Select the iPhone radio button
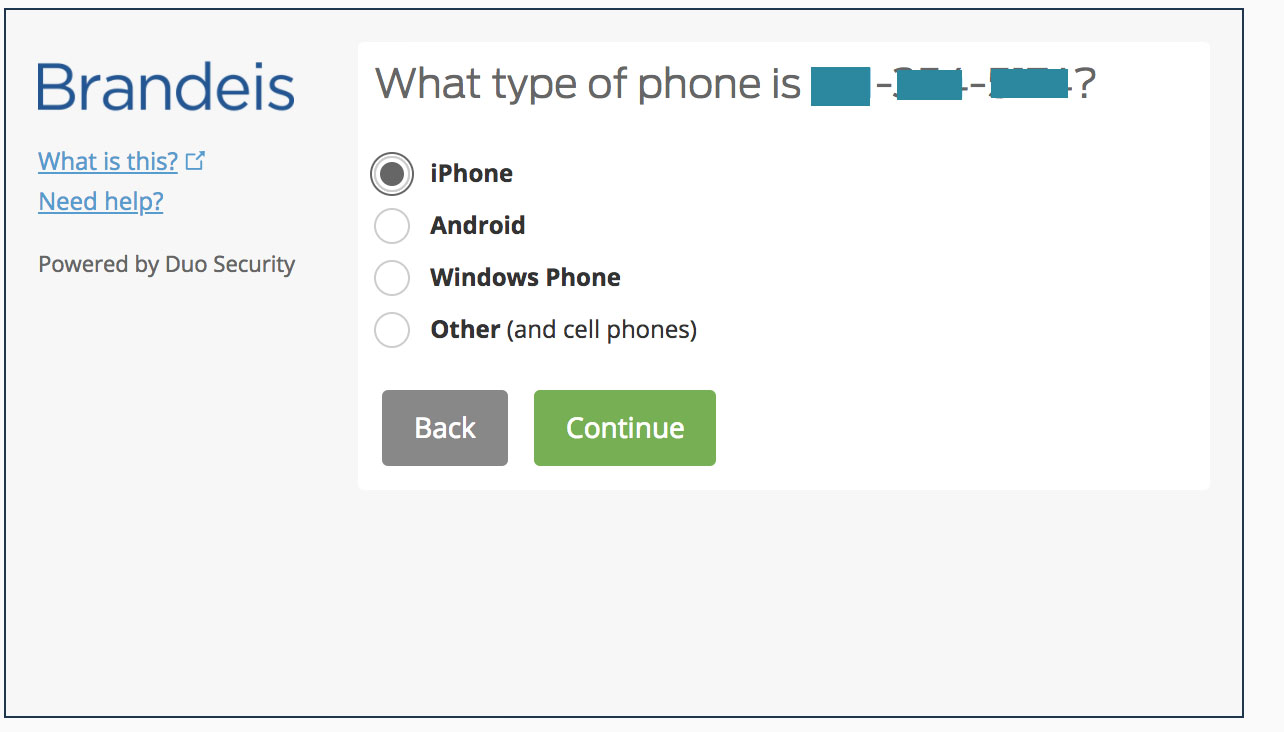Image resolution: width=1284 pixels, height=732 pixels. coord(392,174)
